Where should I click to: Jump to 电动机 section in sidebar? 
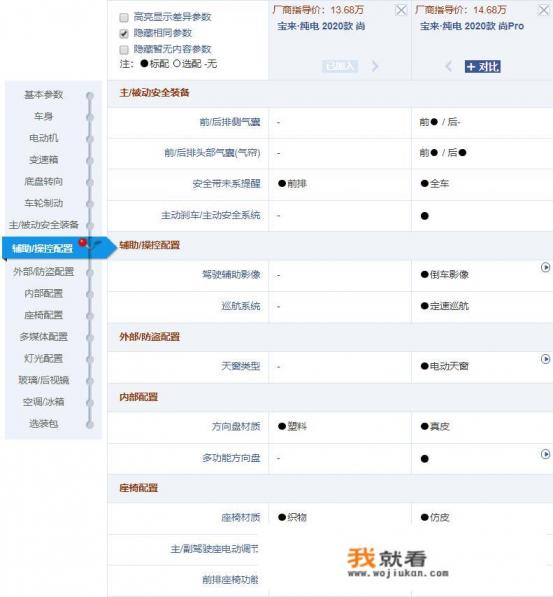43,138
